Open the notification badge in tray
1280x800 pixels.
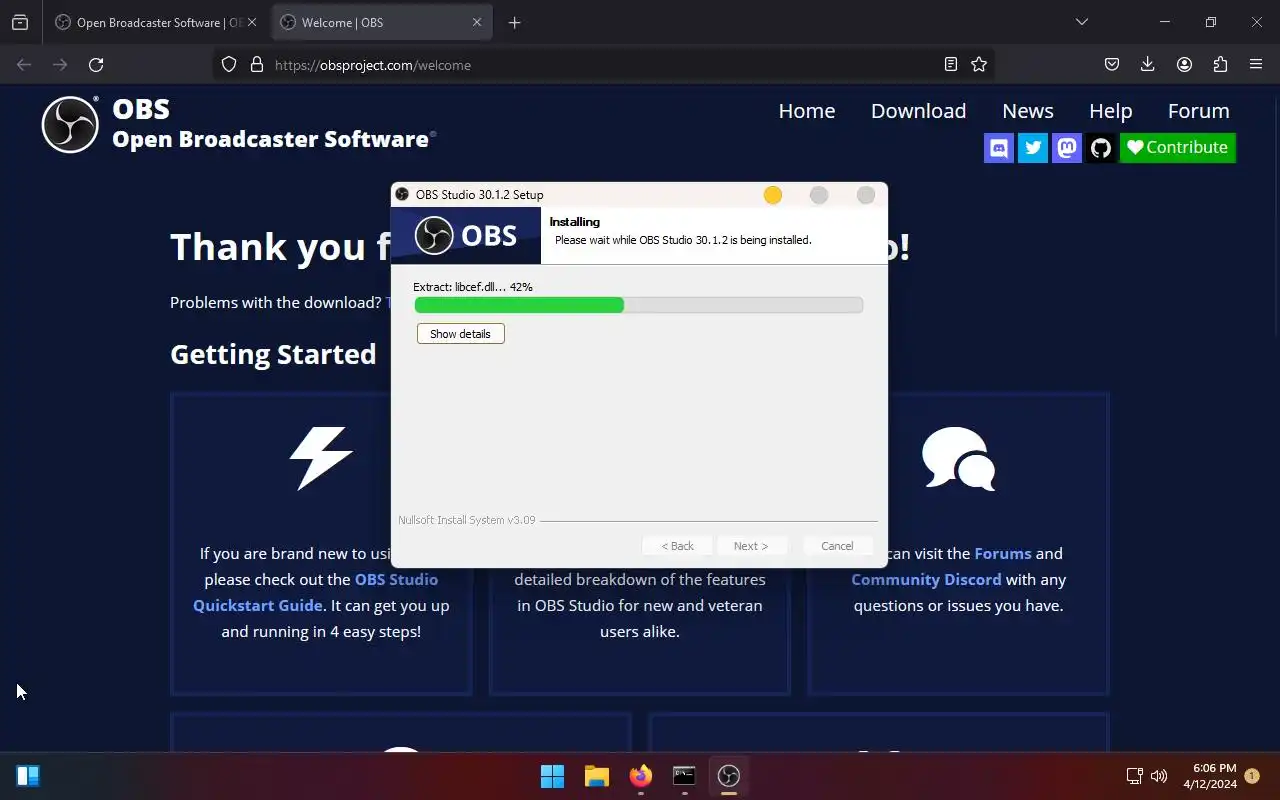point(1252,776)
